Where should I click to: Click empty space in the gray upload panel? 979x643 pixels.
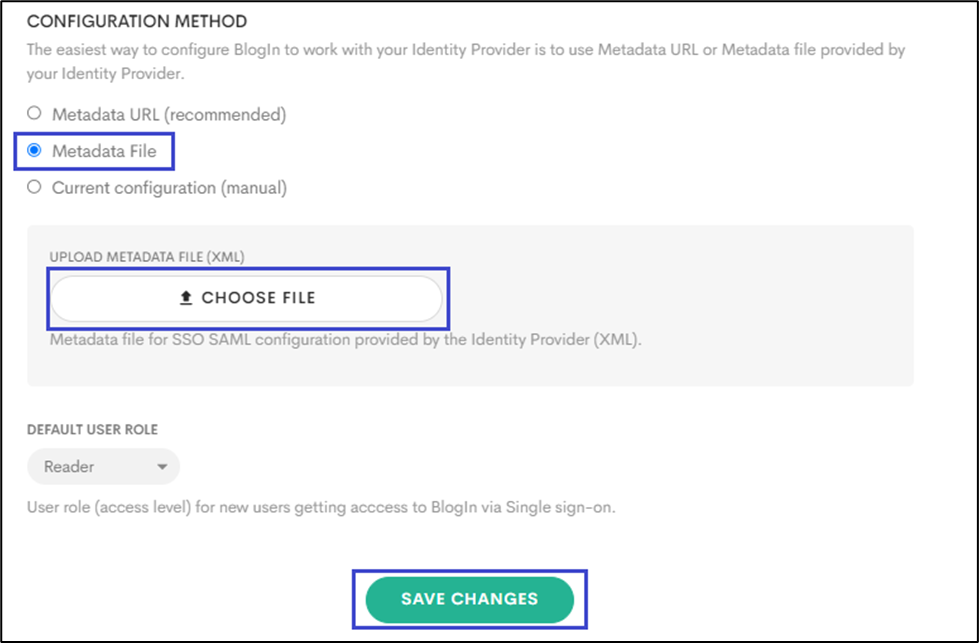pyautogui.click(x=680, y=300)
